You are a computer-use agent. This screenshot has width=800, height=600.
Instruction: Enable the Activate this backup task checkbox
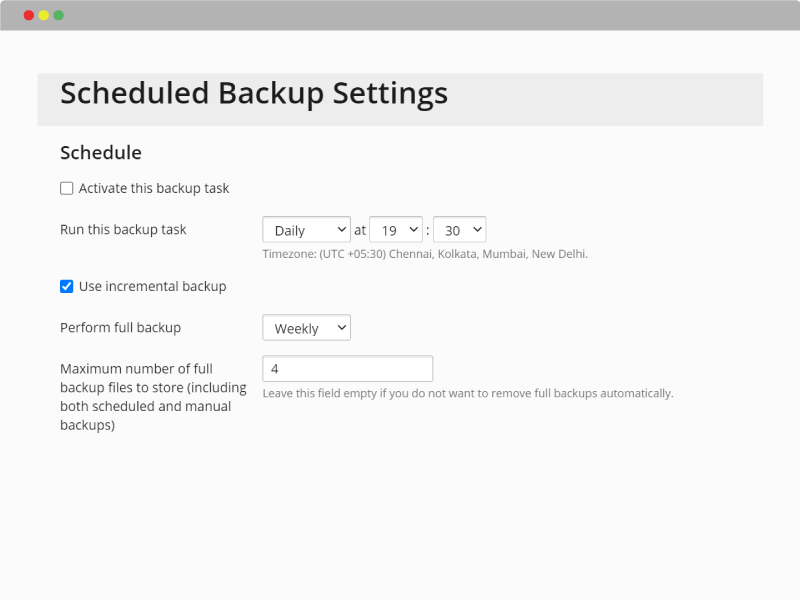[x=66, y=188]
